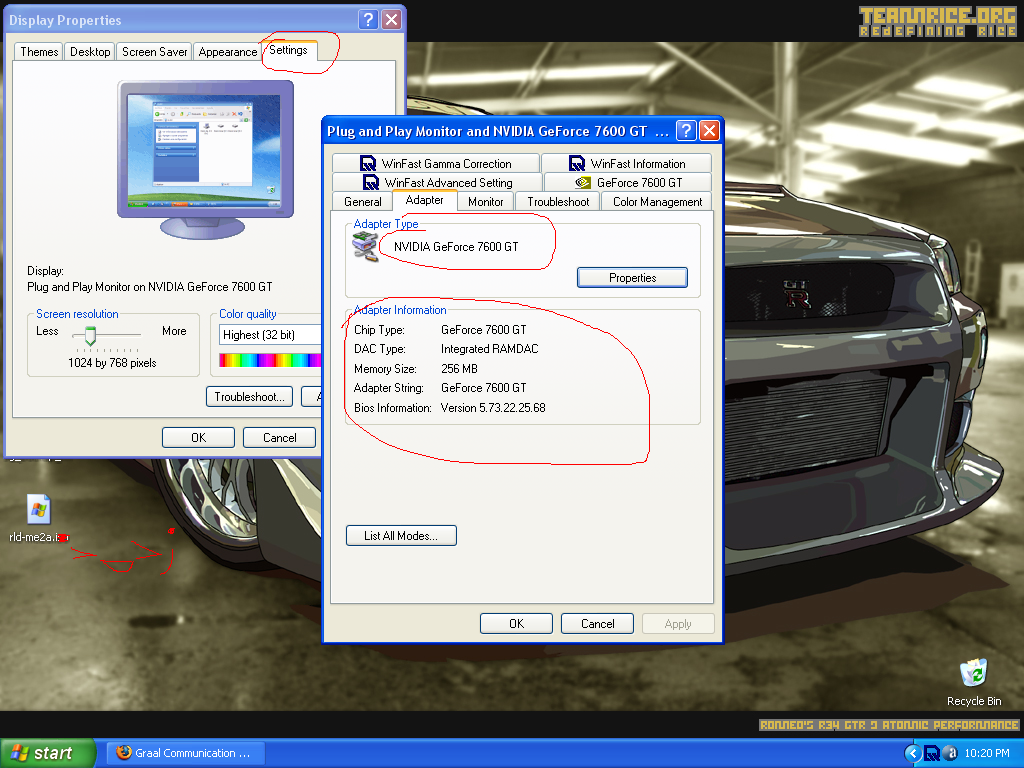Click the 'Adapter String:' label

[x=389, y=388]
